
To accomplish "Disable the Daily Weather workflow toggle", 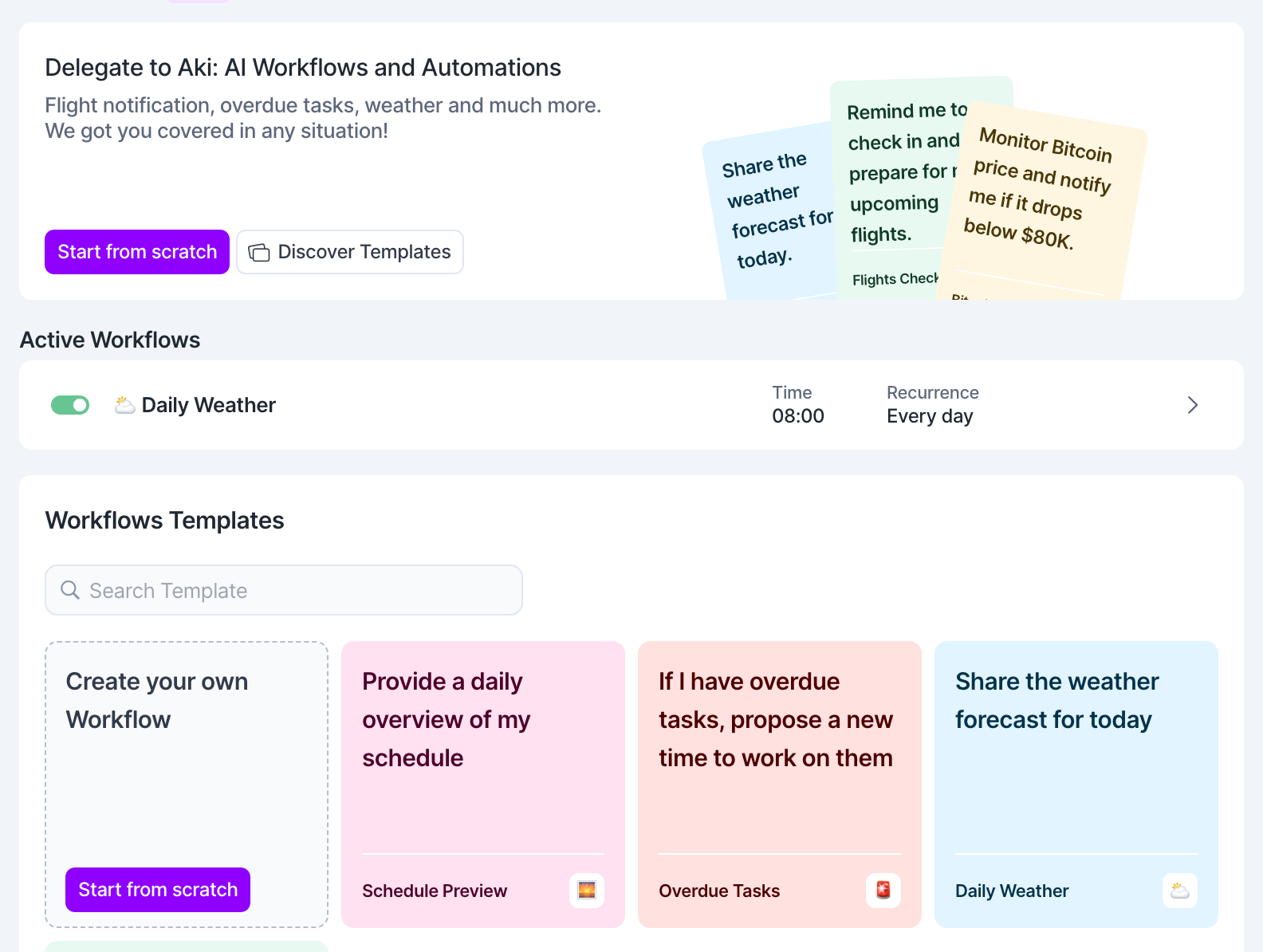I will point(70,405).
